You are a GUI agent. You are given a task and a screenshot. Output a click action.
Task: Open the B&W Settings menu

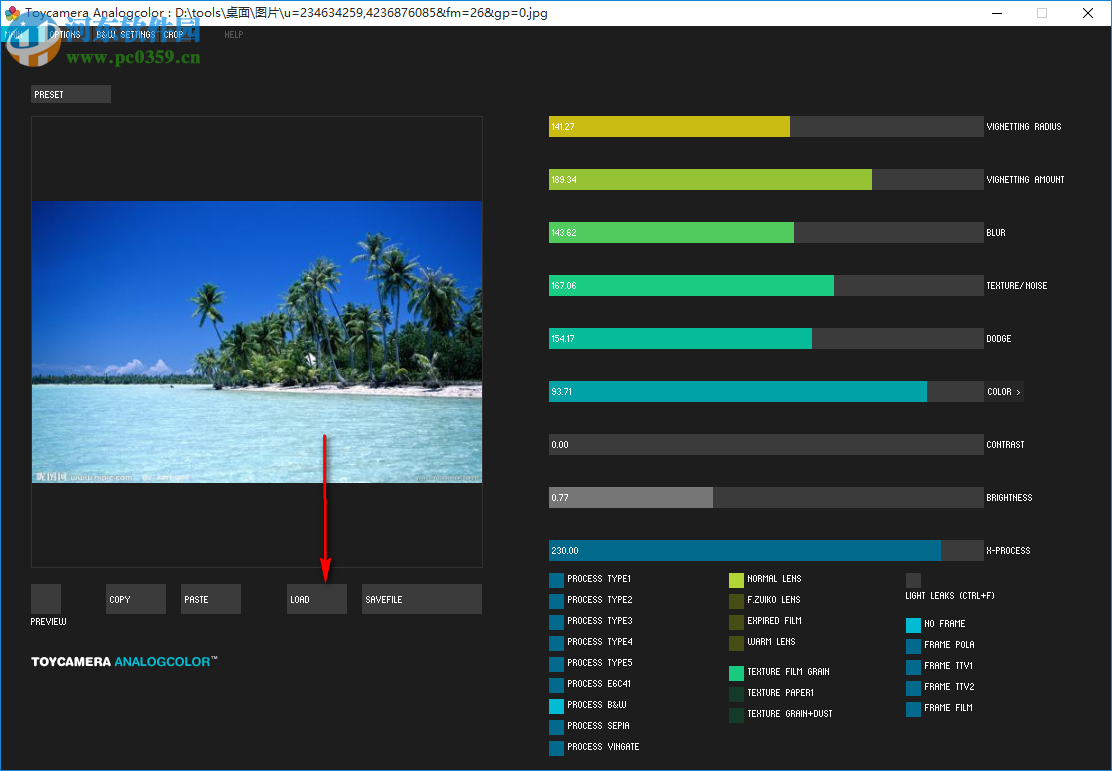coord(125,35)
